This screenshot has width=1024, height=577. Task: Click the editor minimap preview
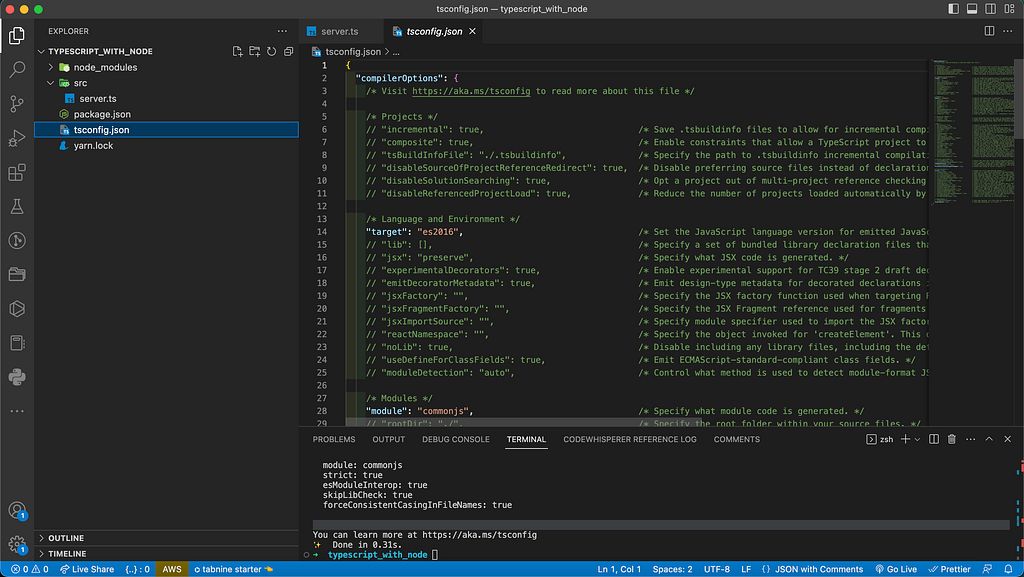972,131
